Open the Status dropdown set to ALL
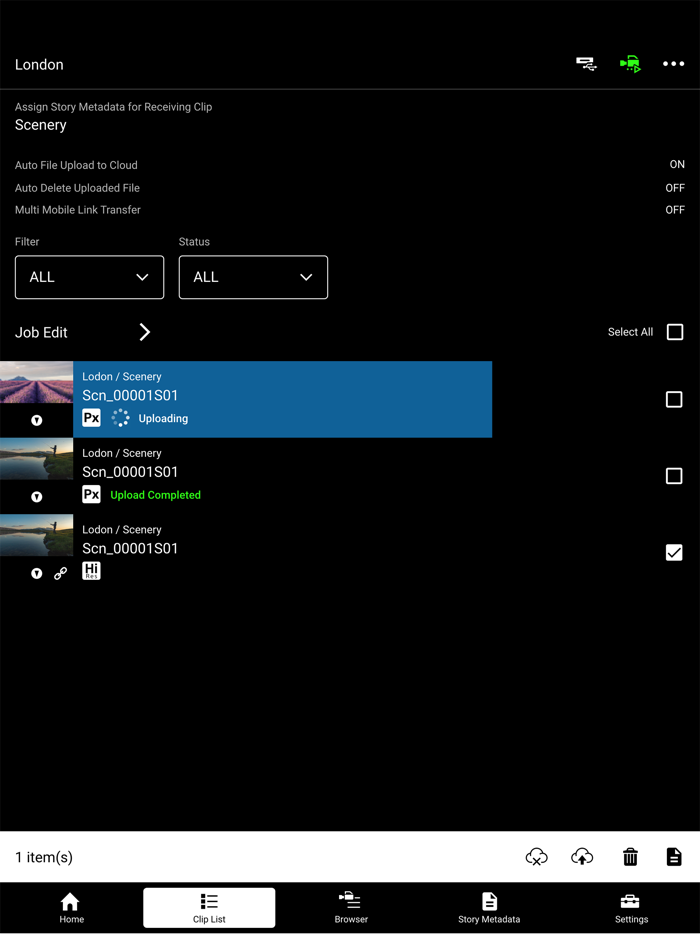The height and width of the screenshot is (934, 700). coord(253,277)
